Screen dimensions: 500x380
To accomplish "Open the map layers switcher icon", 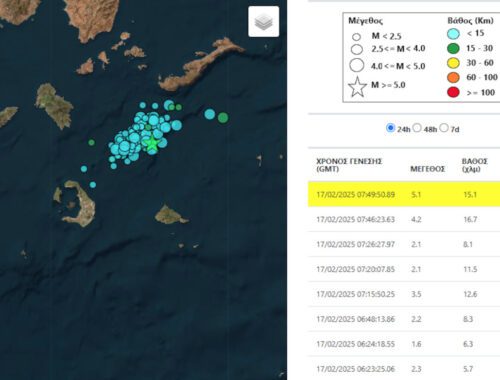I will tap(263, 22).
